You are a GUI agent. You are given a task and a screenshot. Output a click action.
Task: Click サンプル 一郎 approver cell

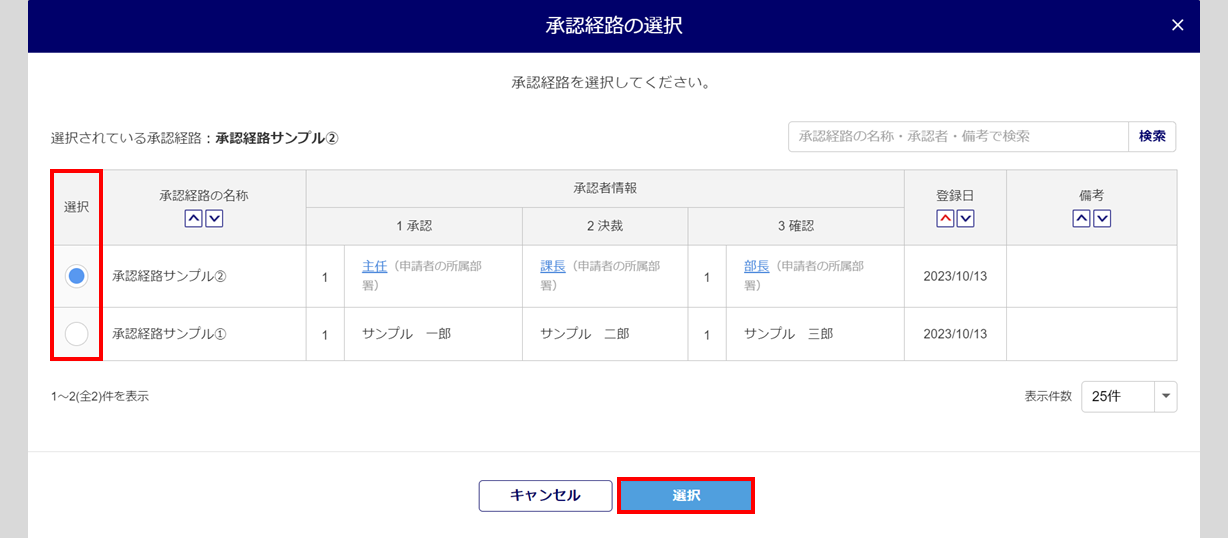pos(433,334)
